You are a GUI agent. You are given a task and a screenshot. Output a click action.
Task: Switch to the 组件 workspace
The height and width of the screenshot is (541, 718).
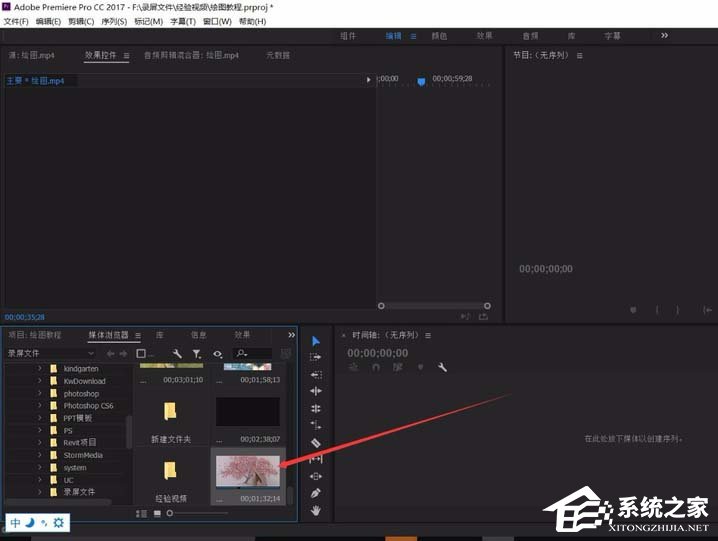348,36
